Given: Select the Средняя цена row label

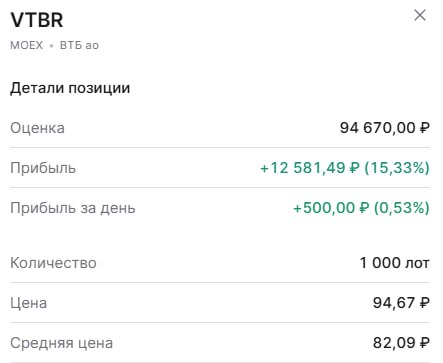Looking at the screenshot, I should click(62, 343).
